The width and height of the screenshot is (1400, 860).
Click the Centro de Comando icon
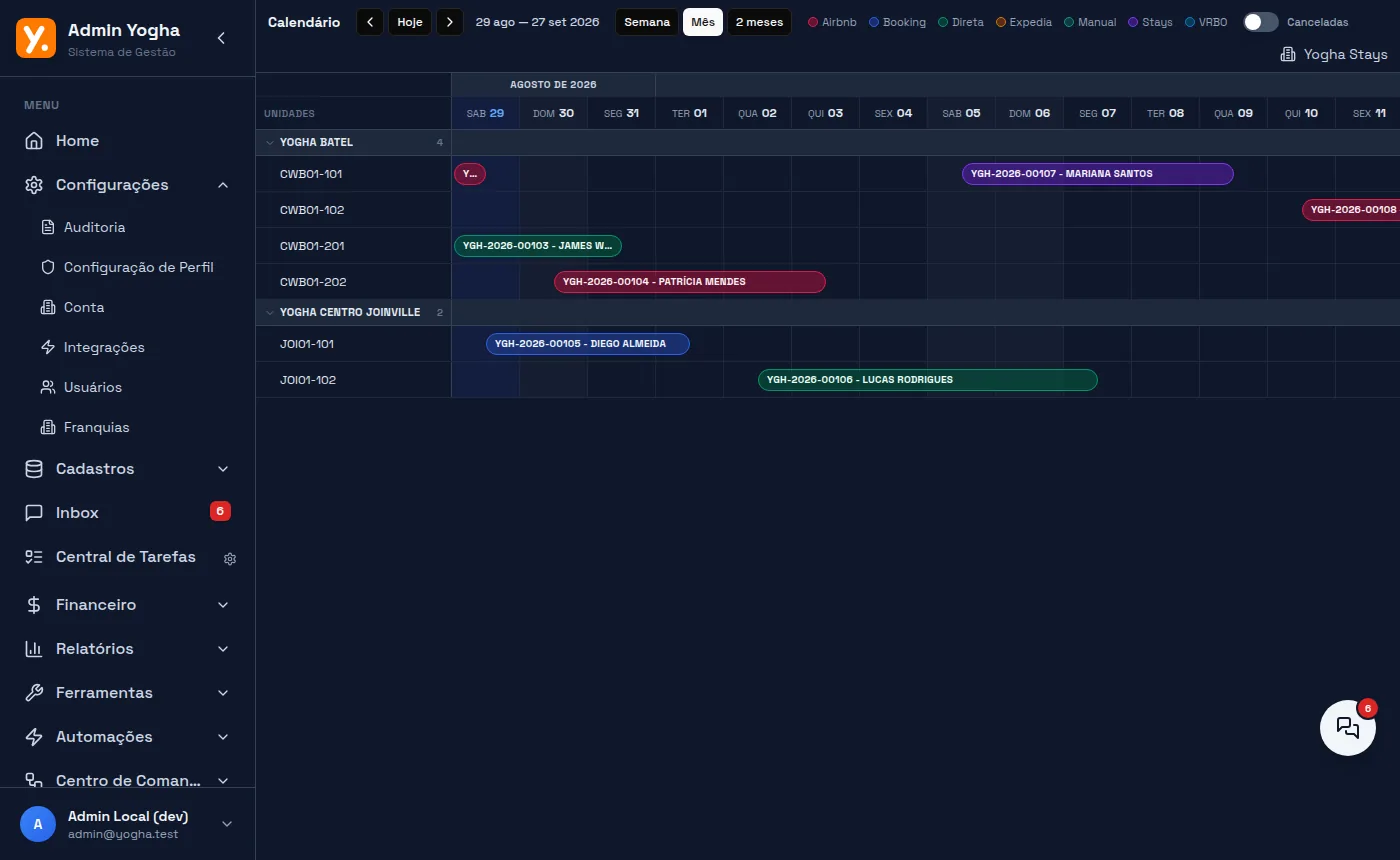(34, 781)
